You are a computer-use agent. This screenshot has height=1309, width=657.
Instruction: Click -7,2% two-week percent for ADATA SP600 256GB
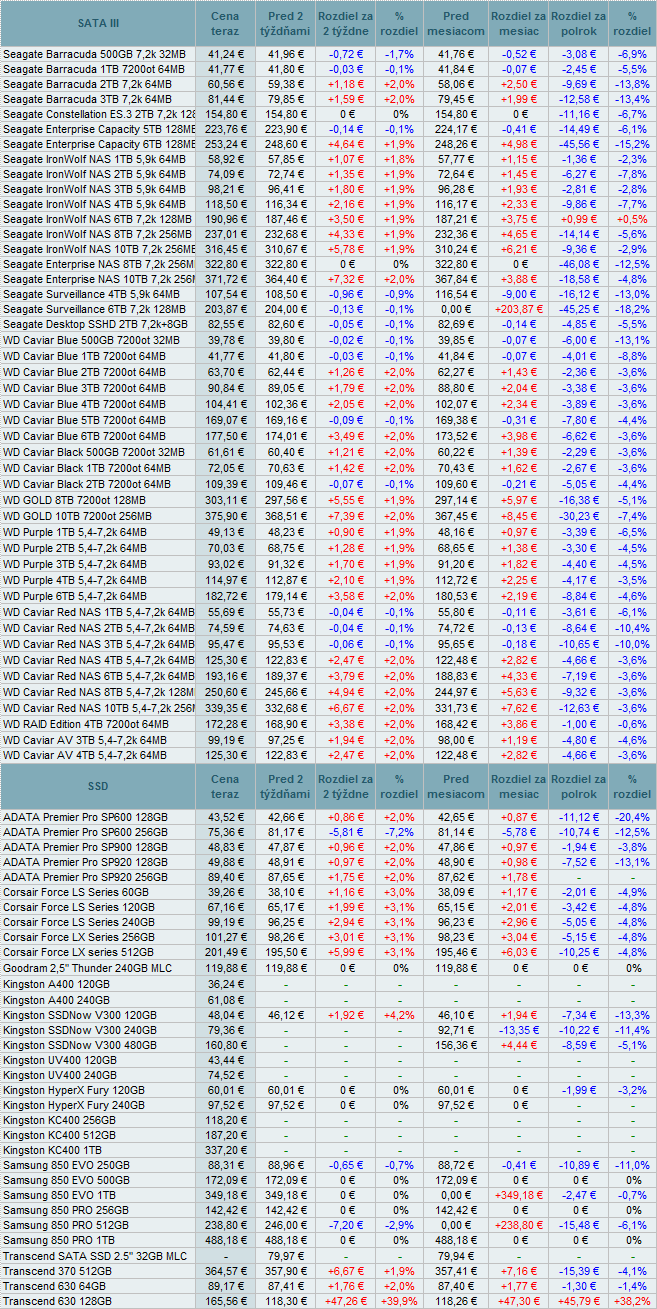coord(399,833)
